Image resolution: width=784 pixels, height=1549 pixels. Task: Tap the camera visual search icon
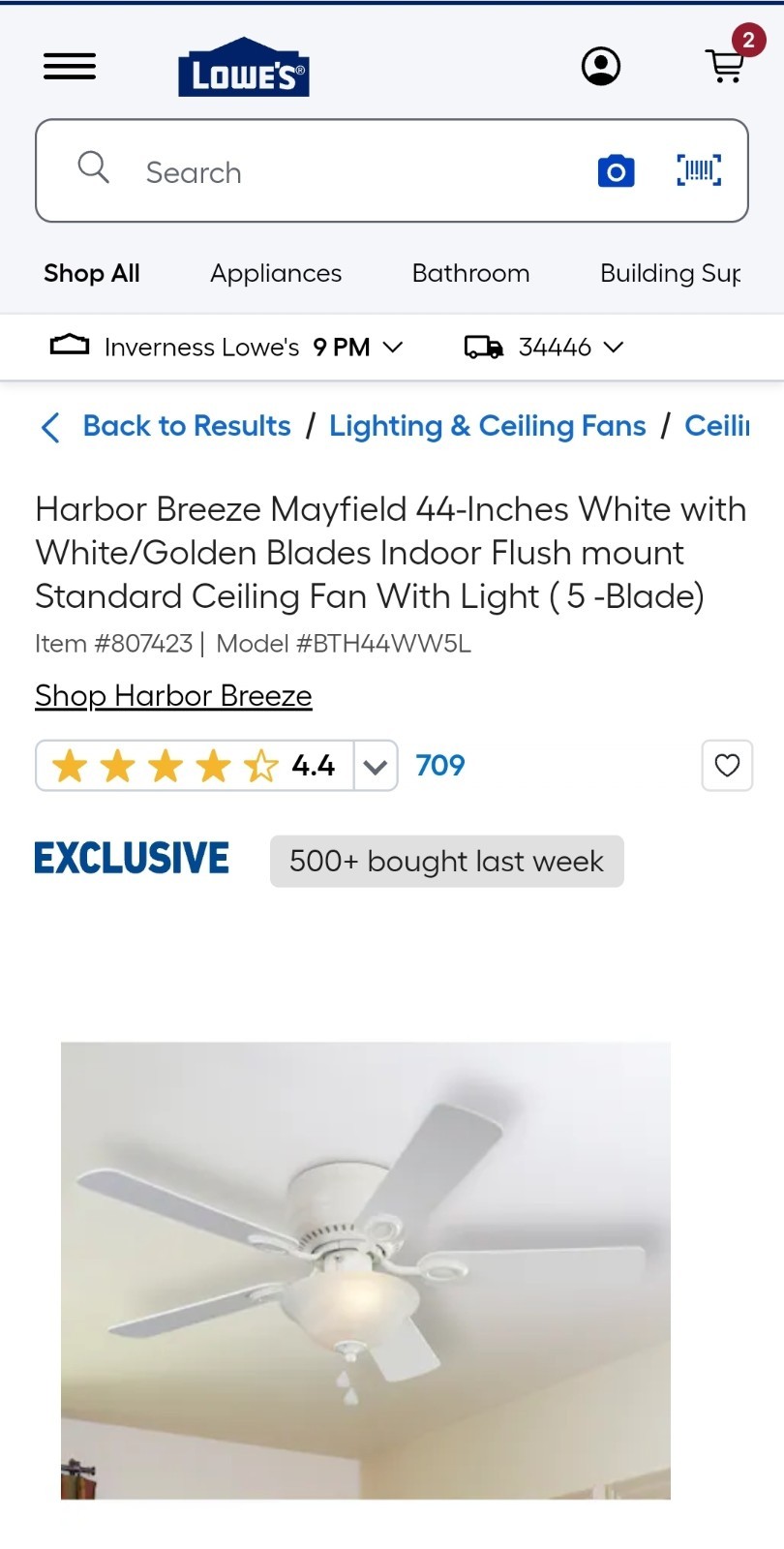pos(616,171)
